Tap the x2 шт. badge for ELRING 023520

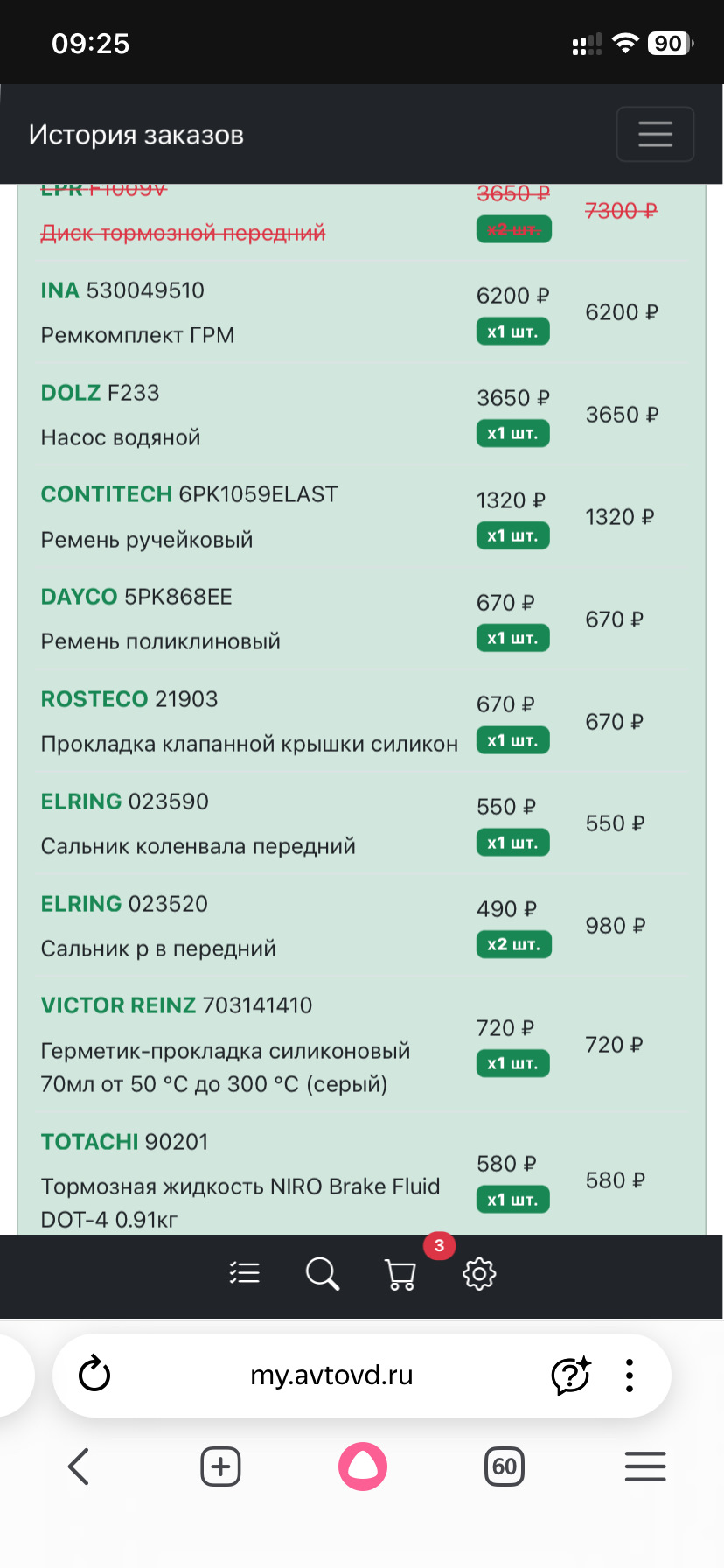tap(513, 944)
